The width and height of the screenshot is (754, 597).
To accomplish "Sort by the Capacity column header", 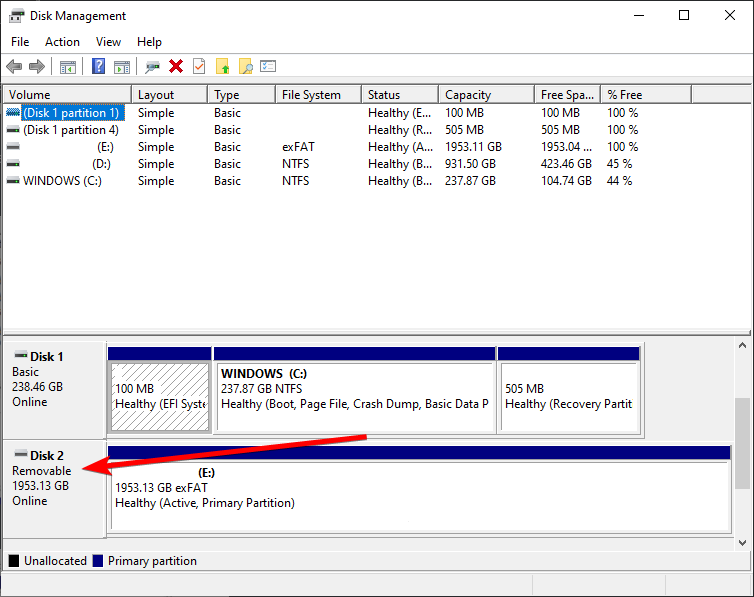I will pyautogui.click(x=487, y=95).
